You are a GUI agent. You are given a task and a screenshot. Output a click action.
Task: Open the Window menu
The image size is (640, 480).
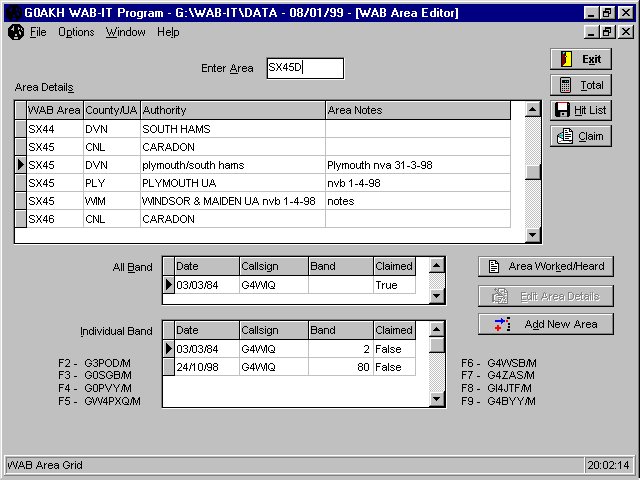(x=125, y=32)
